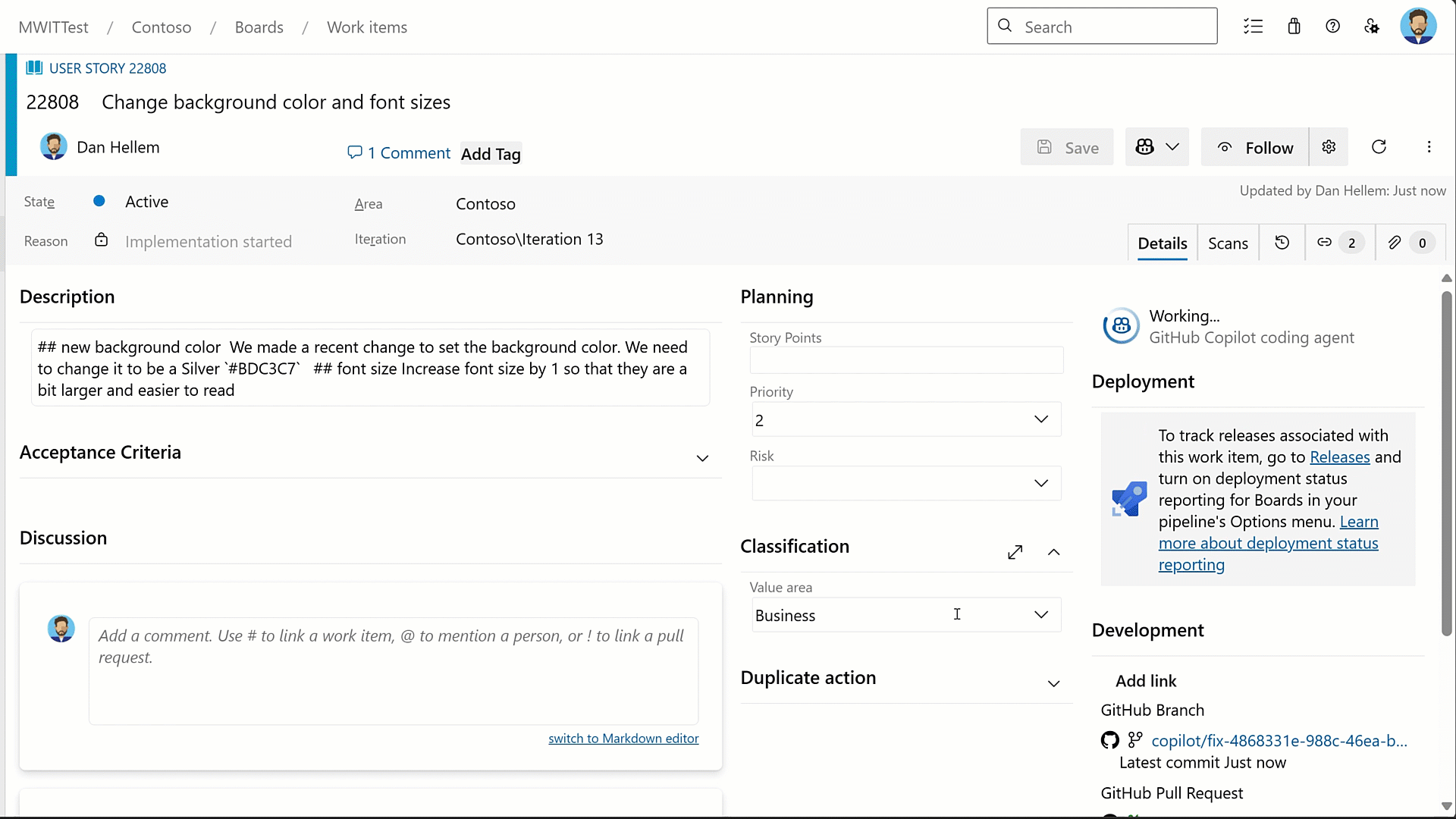Image resolution: width=1456 pixels, height=819 pixels.
Task: Click the MWITTest breadcrumb
Action: coord(53,27)
